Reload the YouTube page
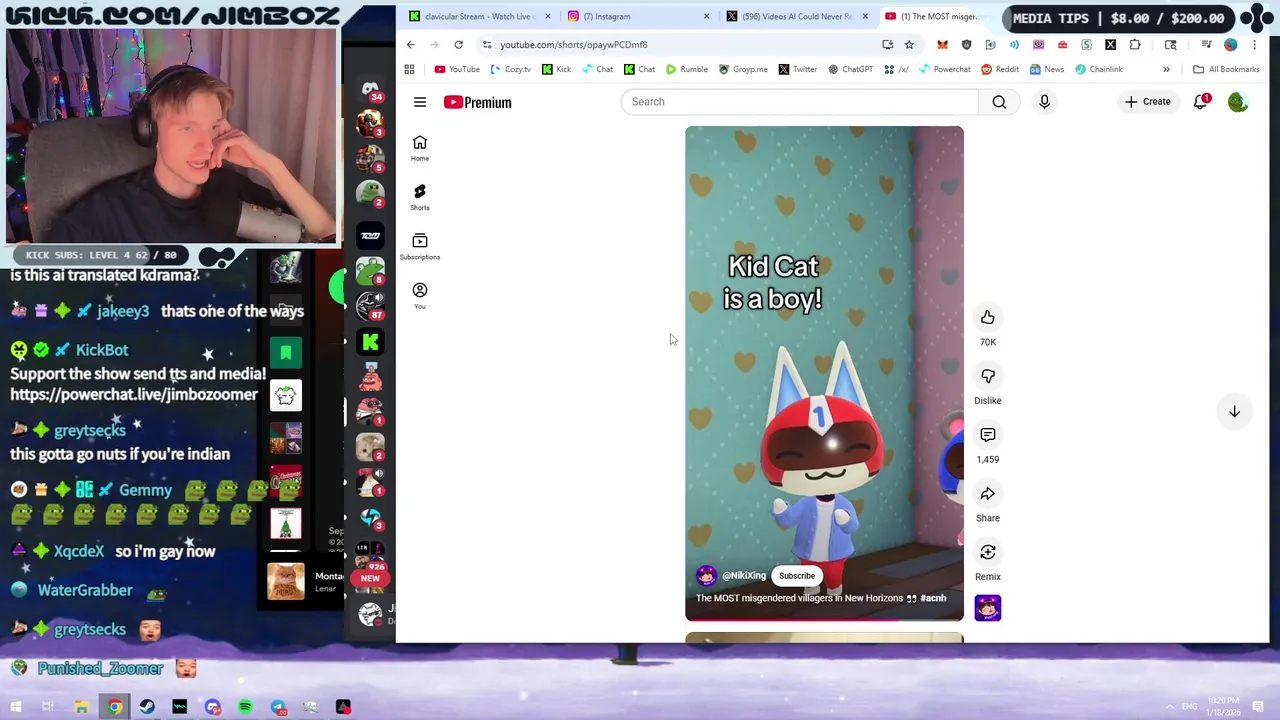This screenshot has height=720, width=1280. pos(458,44)
